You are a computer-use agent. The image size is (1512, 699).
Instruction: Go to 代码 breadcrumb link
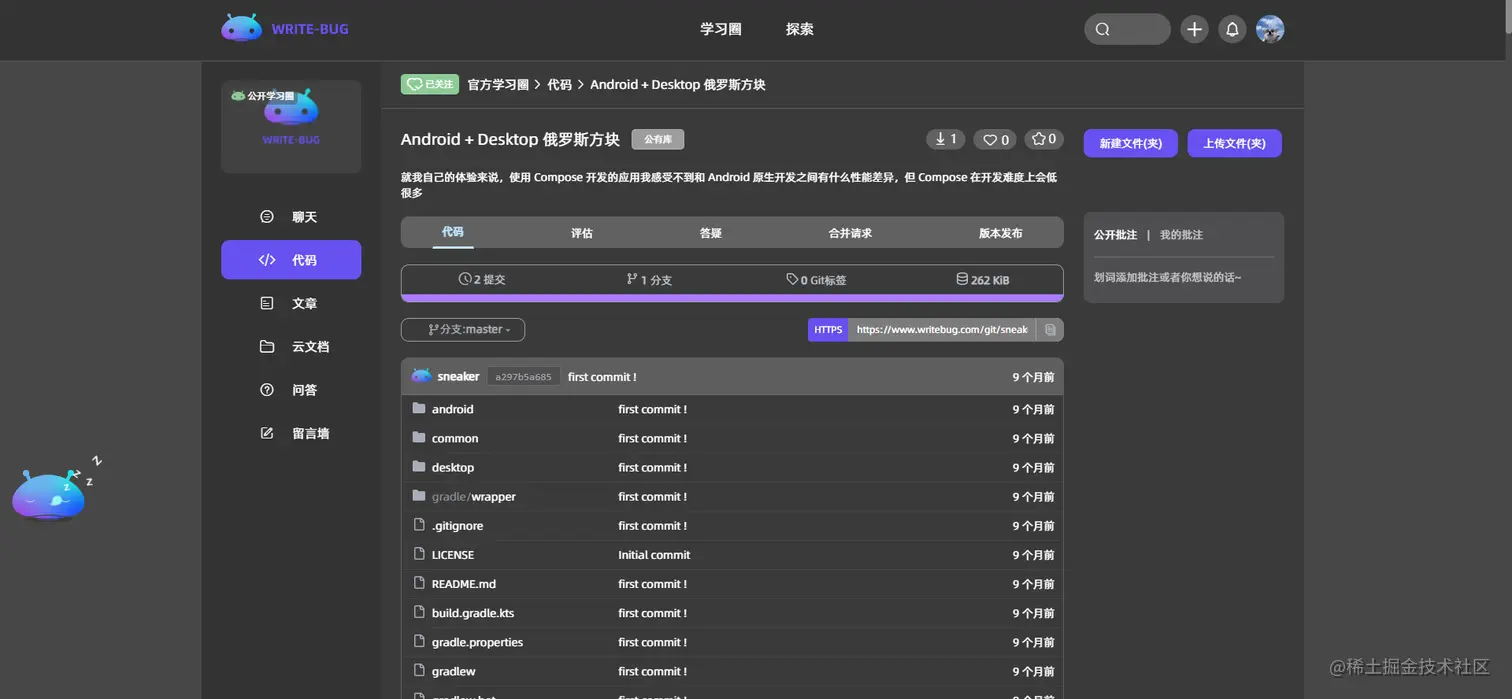point(559,85)
